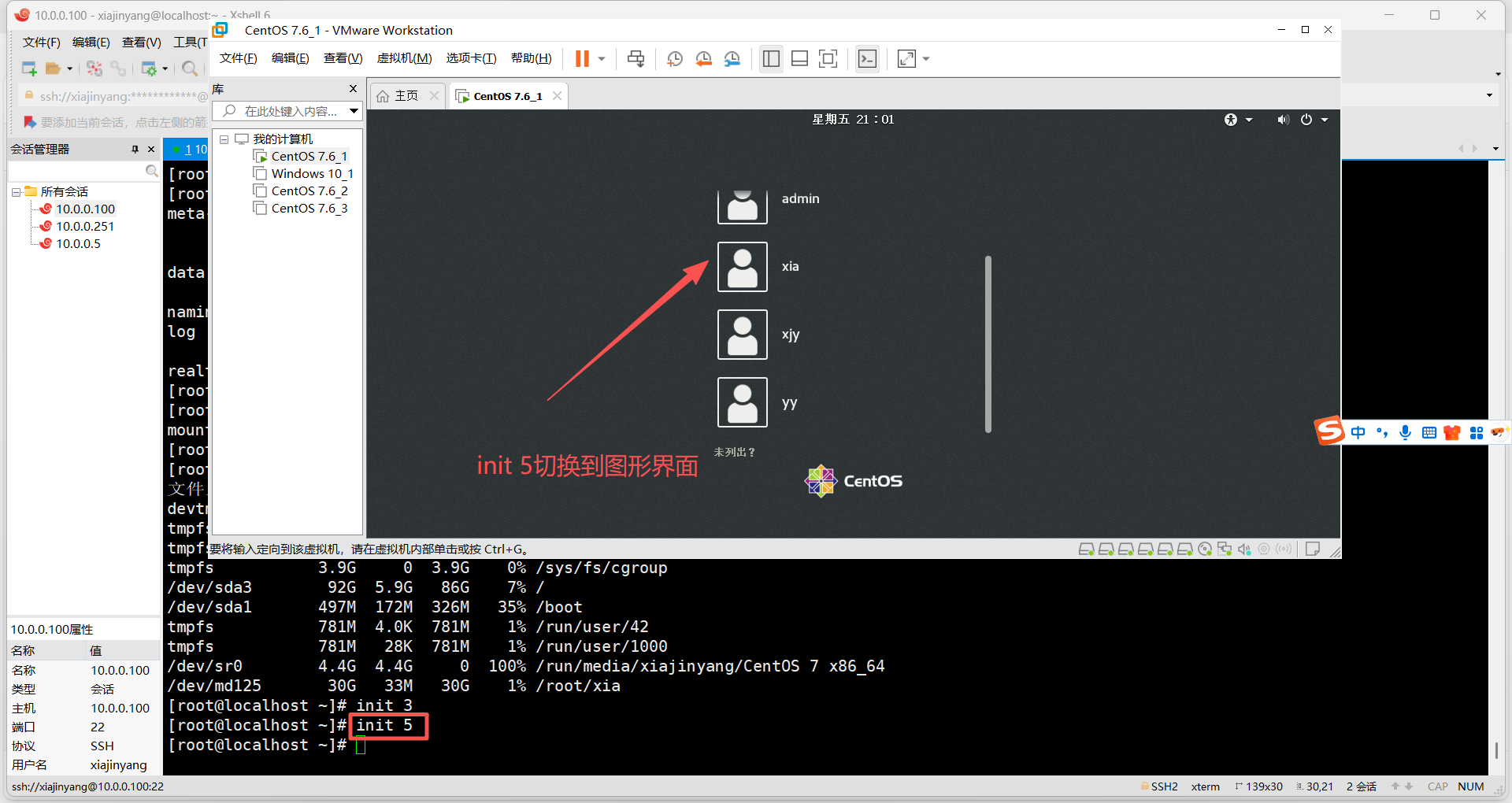Open the accessibility menu in CentOS top bar
This screenshot has width=1512, height=803.
tap(1237, 120)
